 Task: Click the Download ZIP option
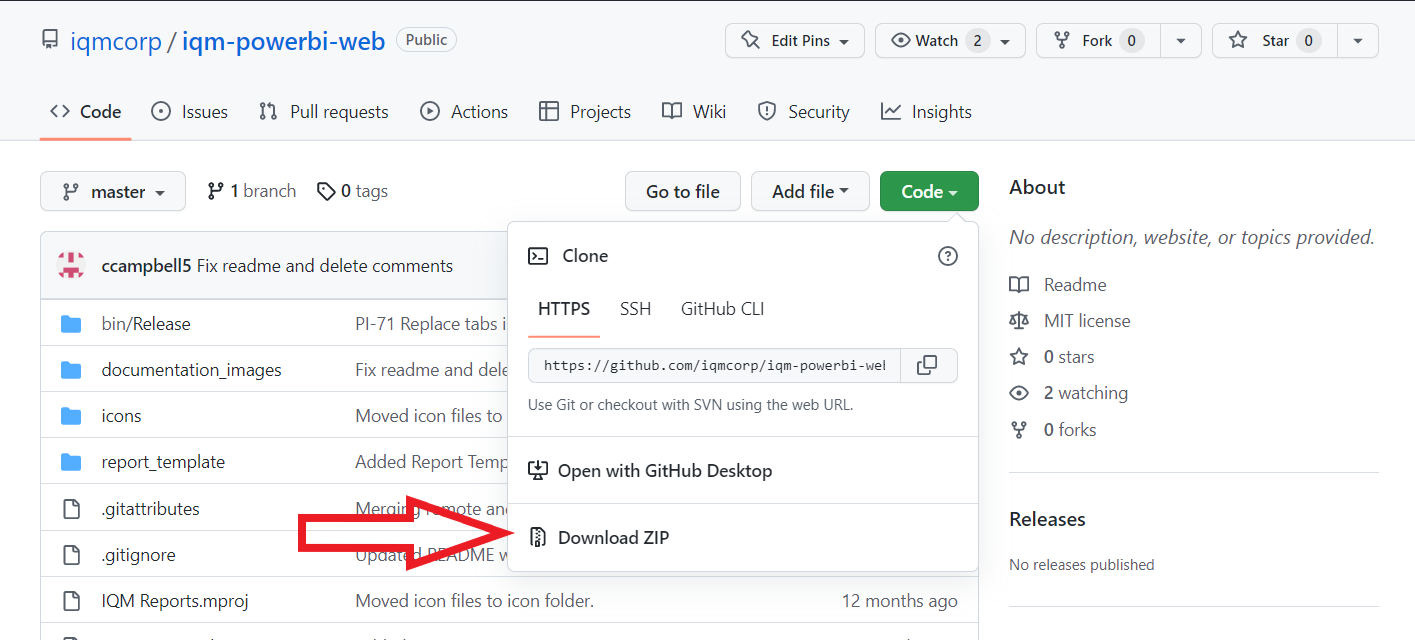(613, 538)
